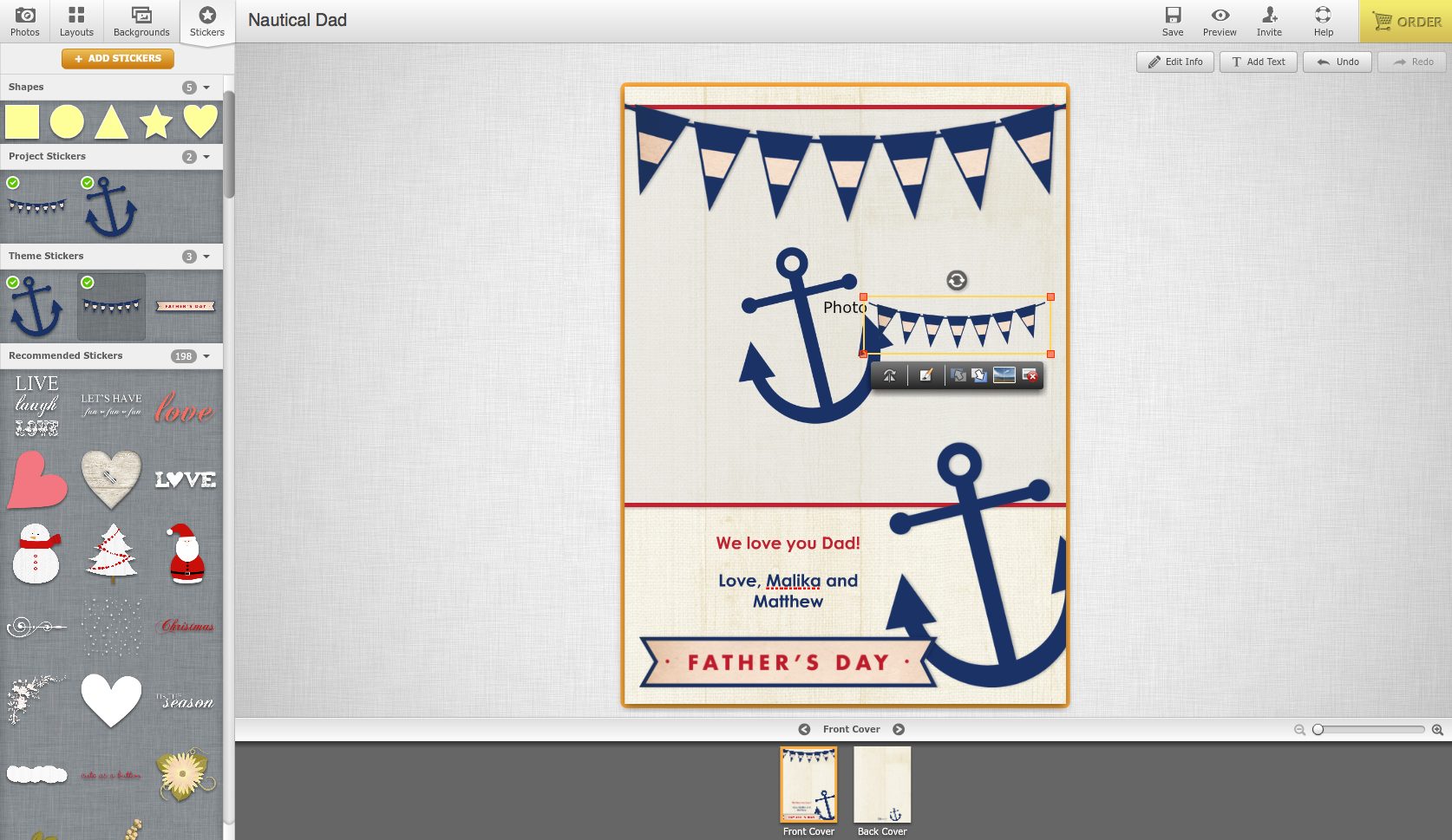The height and width of the screenshot is (840, 1452).
Task: Open the Layouts panel
Action: pos(76,21)
